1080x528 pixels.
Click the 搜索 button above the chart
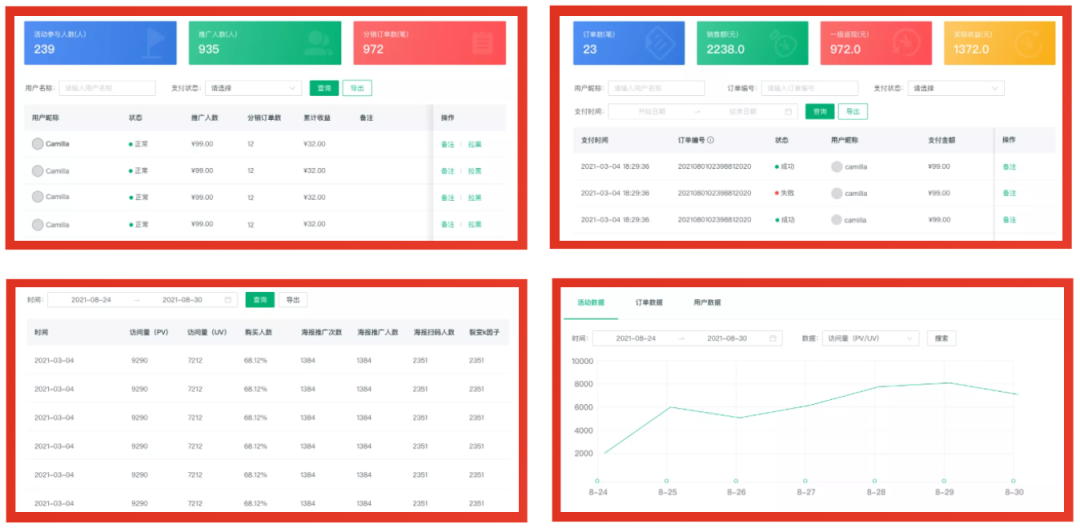[x=941, y=339]
